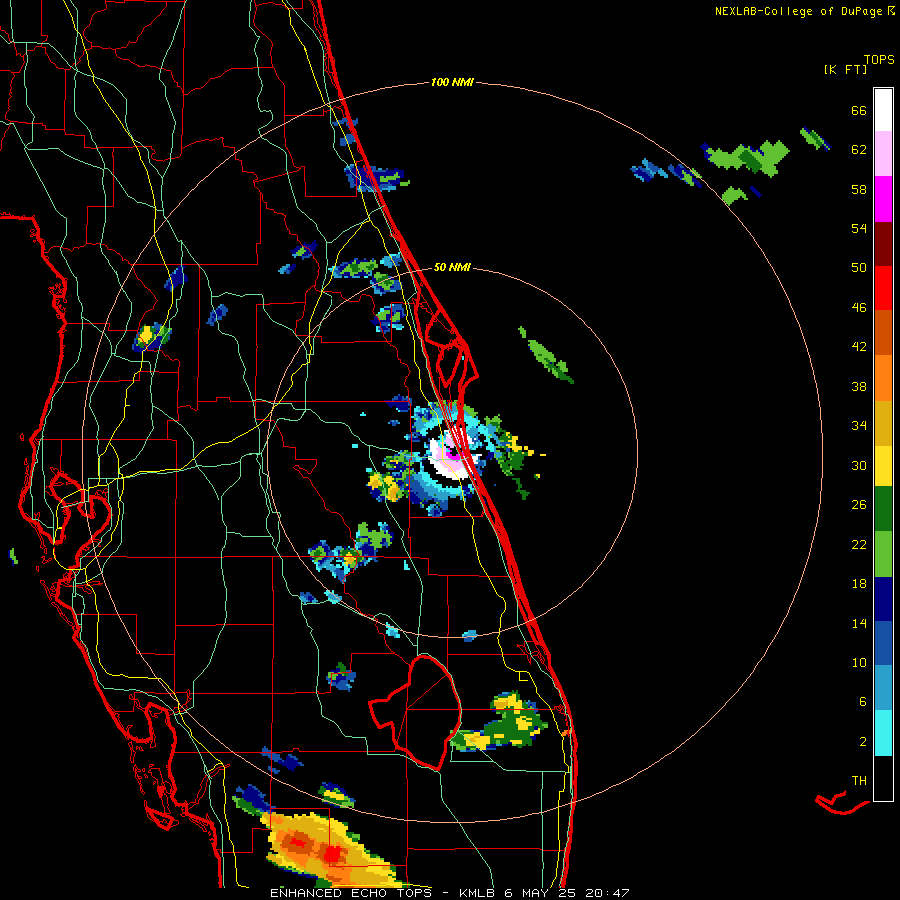Select the bright red legend swatch
Viewport: 900px width, 900px height.
tap(883, 288)
